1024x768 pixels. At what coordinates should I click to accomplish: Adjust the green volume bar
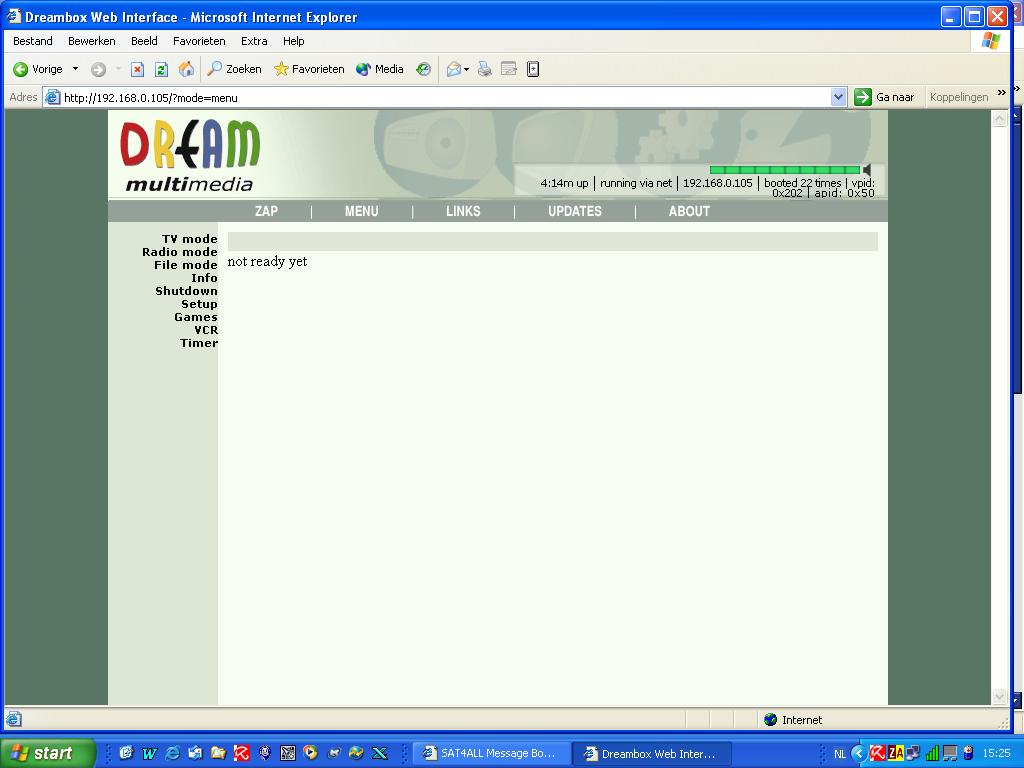click(784, 170)
